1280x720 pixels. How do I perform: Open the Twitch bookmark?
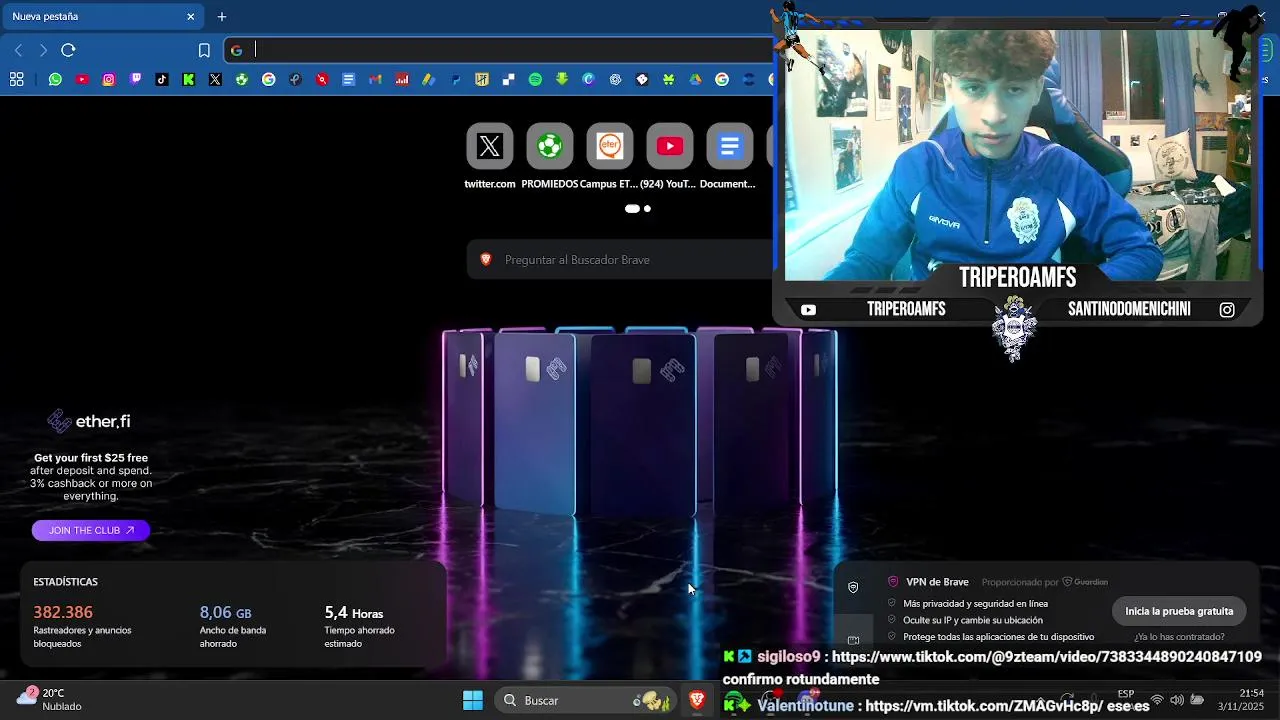coord(135,79)
